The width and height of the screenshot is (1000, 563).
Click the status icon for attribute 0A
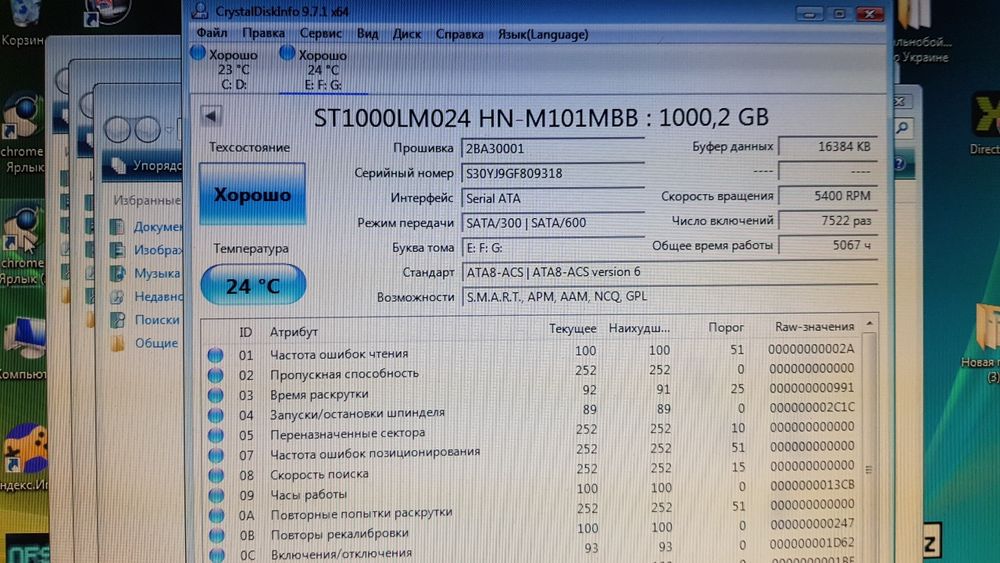[x=216, y=515]
